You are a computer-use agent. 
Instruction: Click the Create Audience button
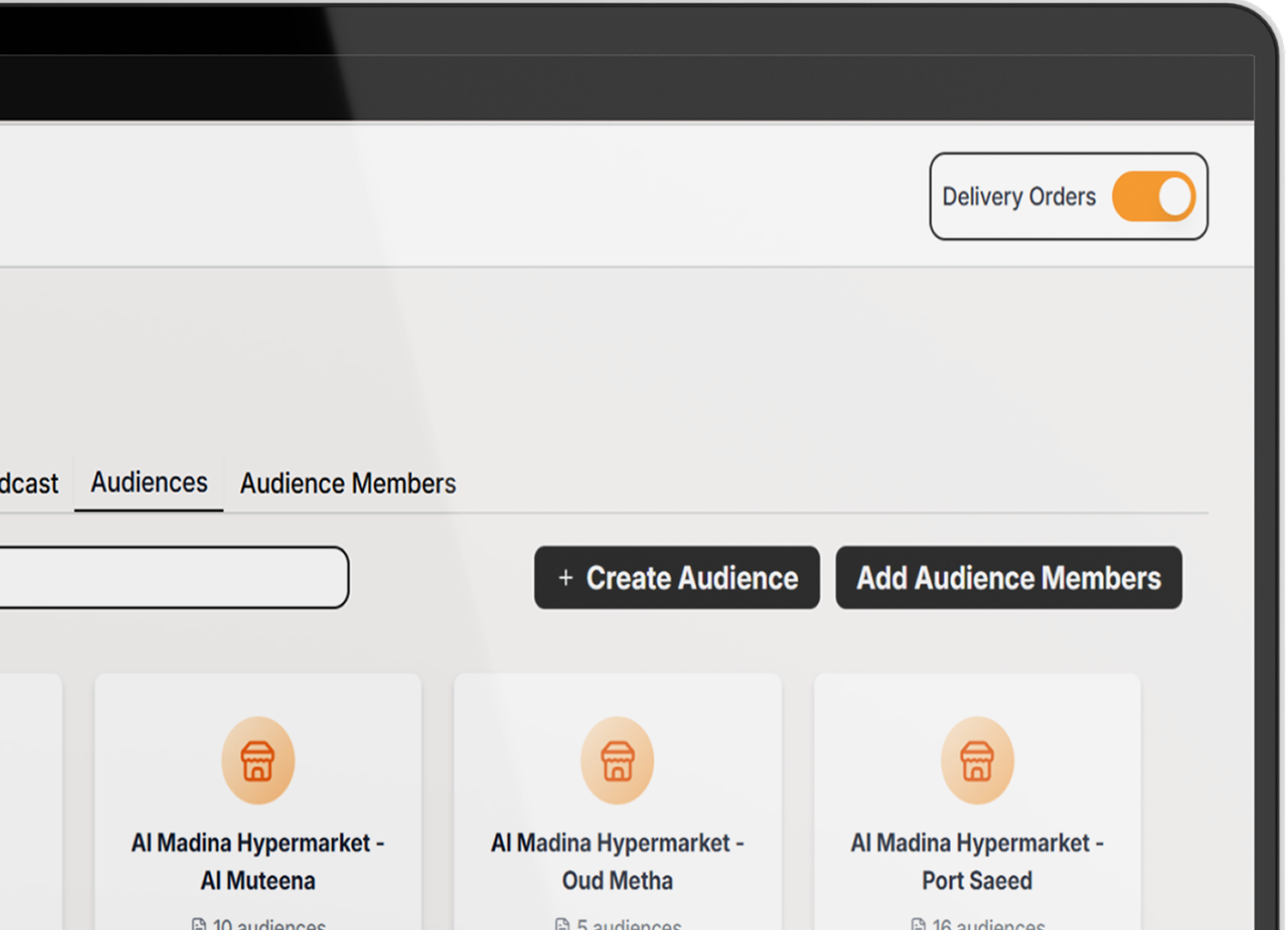point(676,578)
